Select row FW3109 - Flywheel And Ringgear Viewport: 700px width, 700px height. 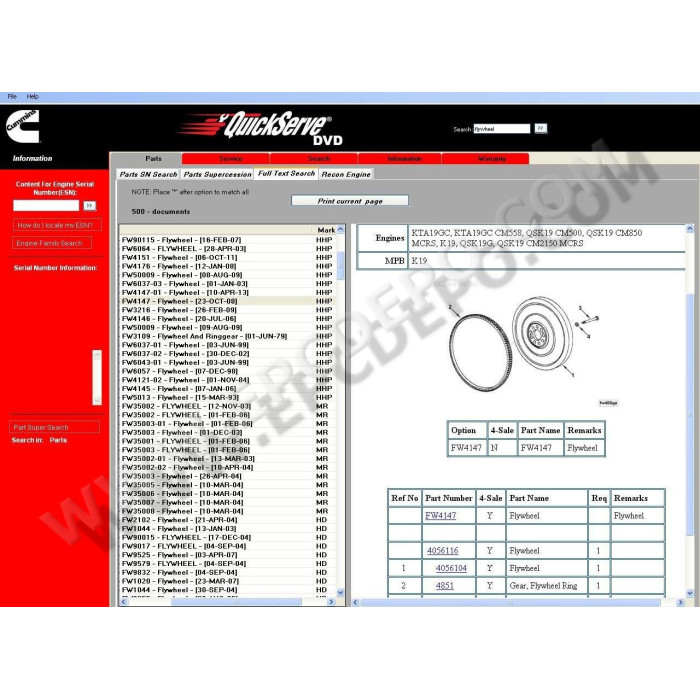[228, 336]
